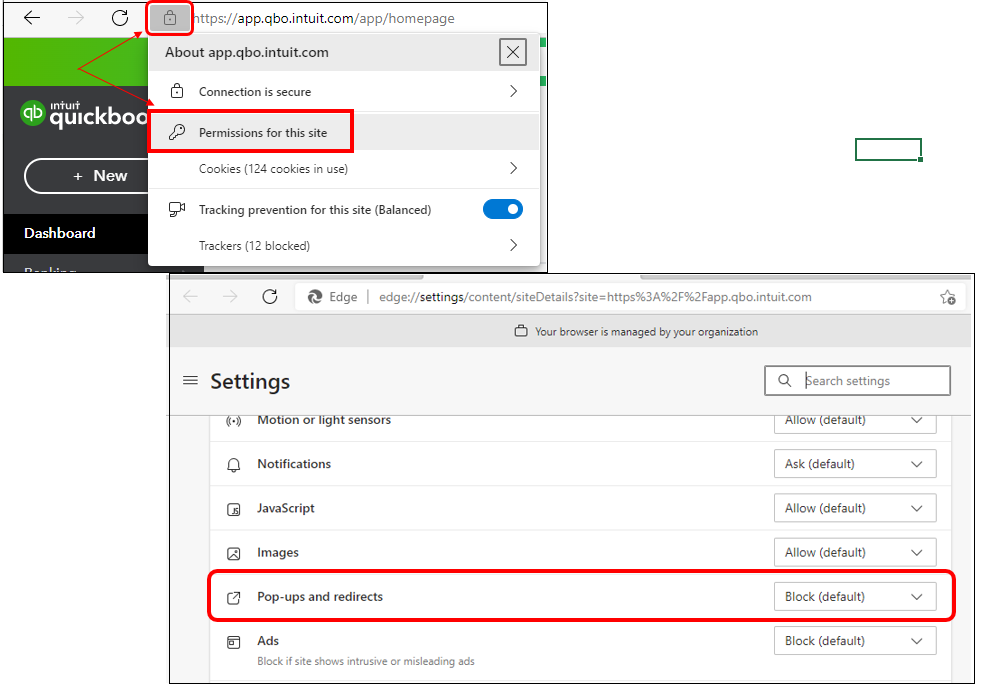Click the padlock site info icon

point(170,19)
